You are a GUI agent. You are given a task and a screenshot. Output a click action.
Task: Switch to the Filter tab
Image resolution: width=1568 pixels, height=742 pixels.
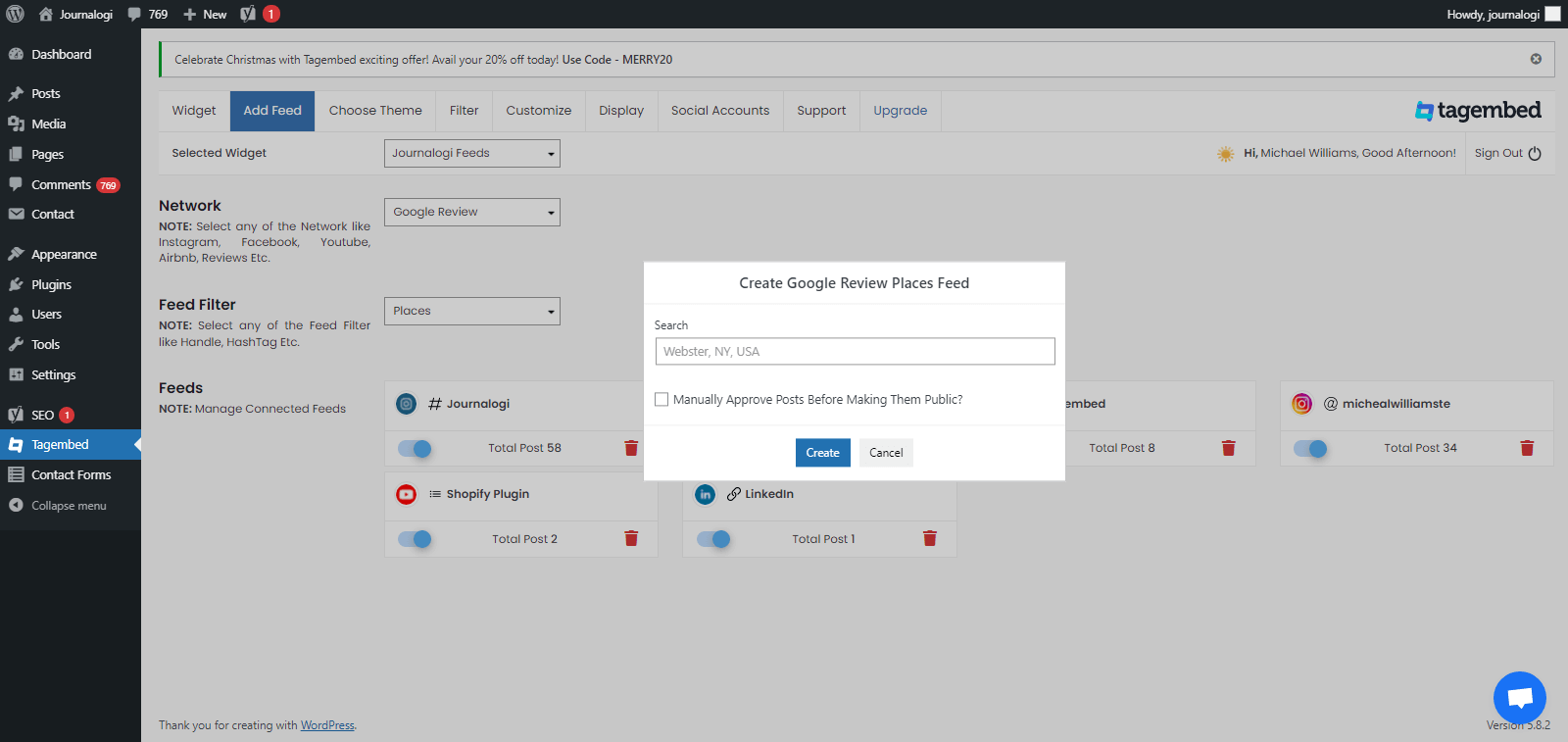[464, 111]
